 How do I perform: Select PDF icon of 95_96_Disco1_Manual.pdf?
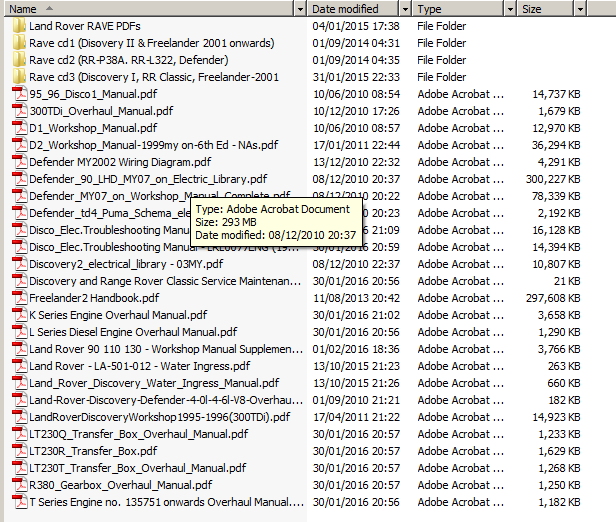(x=19, y=94)
